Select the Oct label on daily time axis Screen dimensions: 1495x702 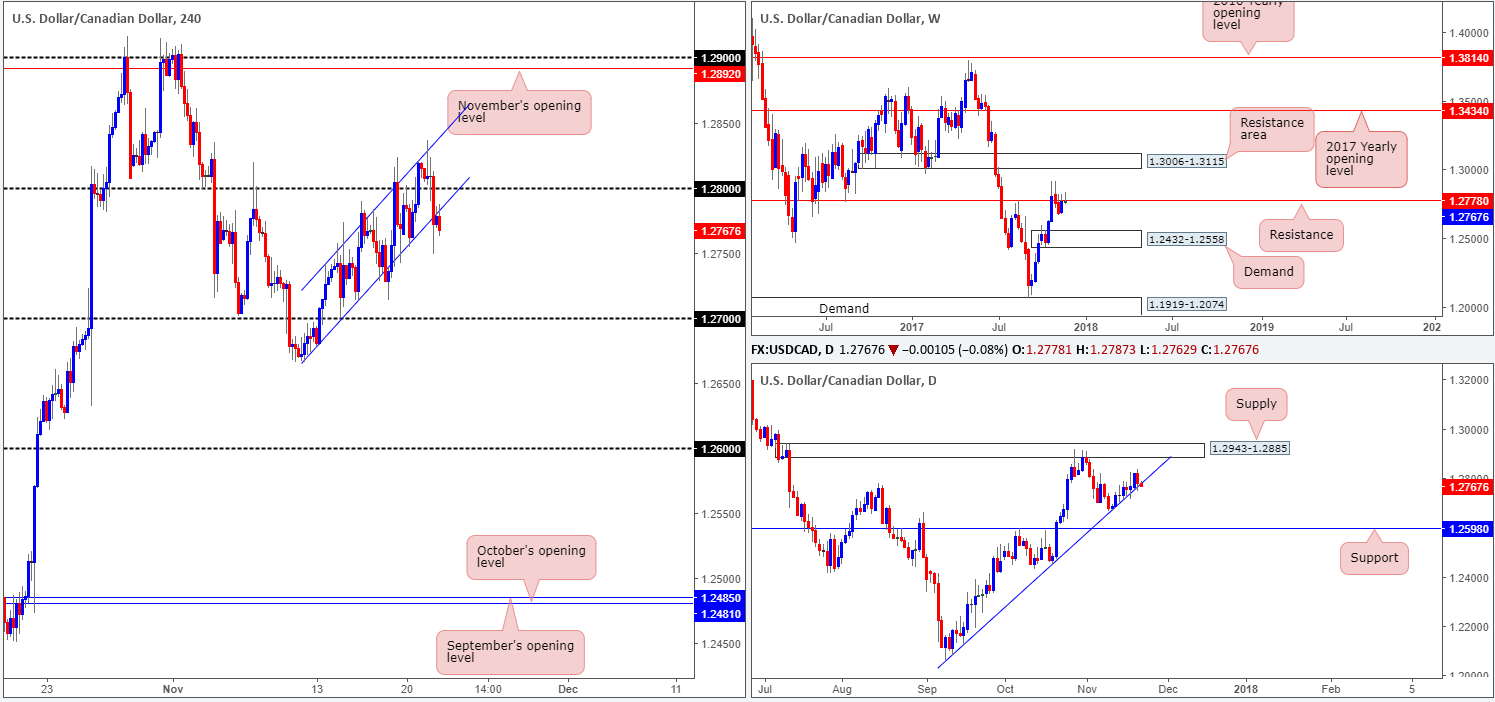(x=1006, y=689)
